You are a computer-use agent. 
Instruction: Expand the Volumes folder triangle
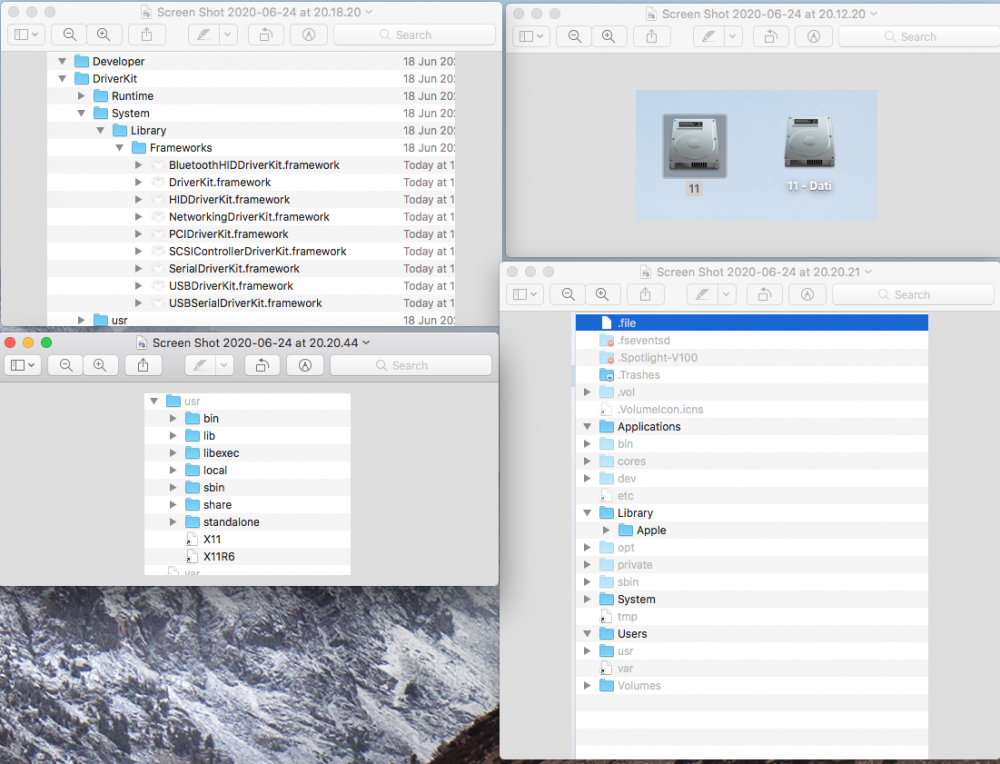click(x=587, y=686)
